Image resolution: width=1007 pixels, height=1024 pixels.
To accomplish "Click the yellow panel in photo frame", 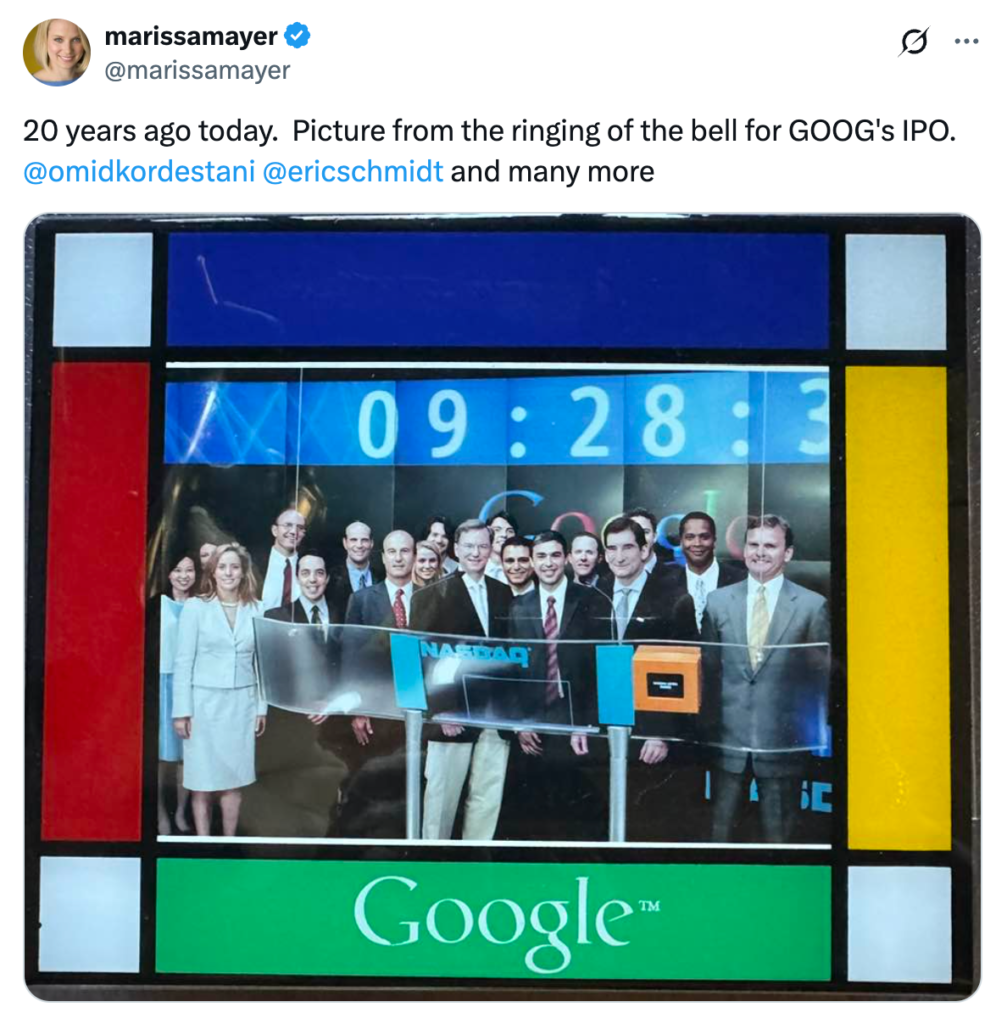I will point(897,607).
